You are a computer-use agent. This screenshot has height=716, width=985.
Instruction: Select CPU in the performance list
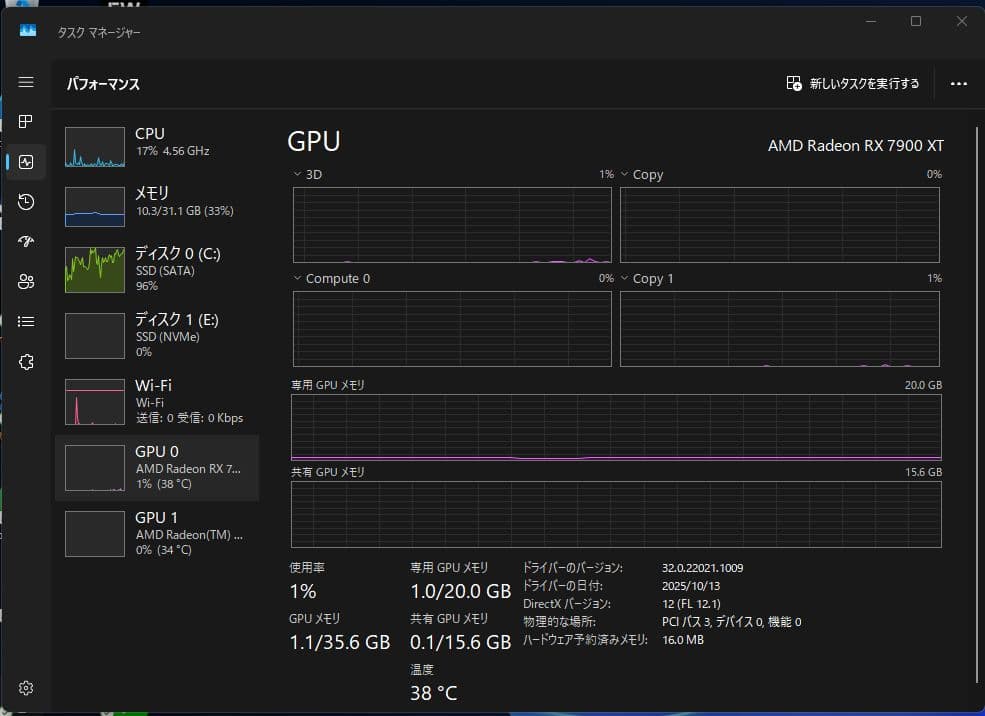157,146
